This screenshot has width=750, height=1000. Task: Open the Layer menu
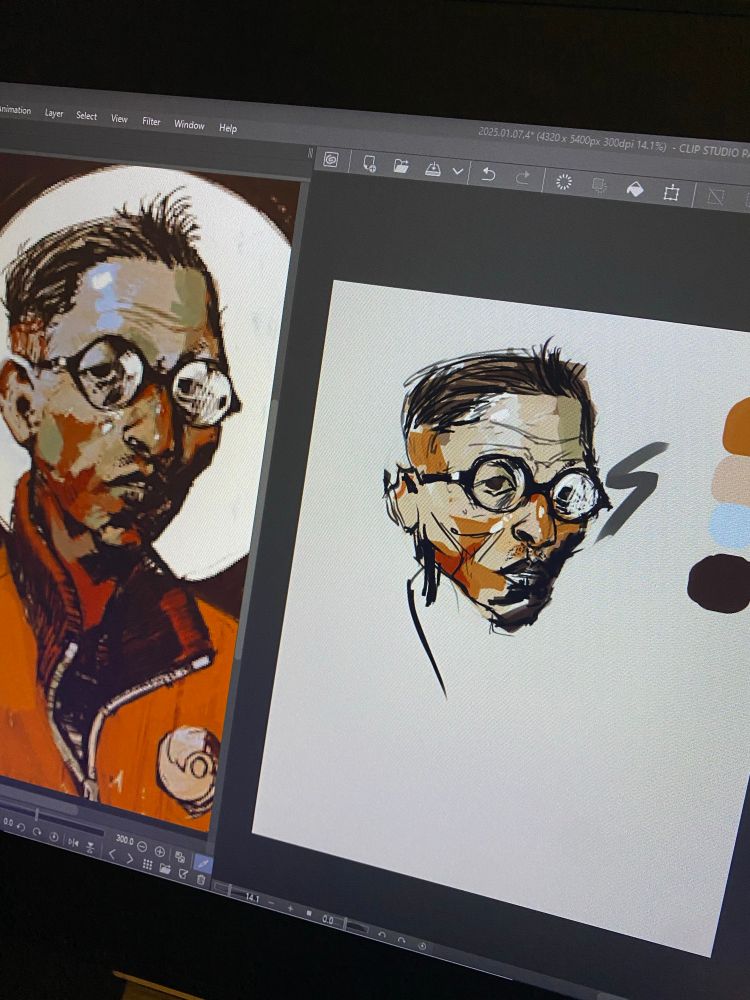point(54,114)
